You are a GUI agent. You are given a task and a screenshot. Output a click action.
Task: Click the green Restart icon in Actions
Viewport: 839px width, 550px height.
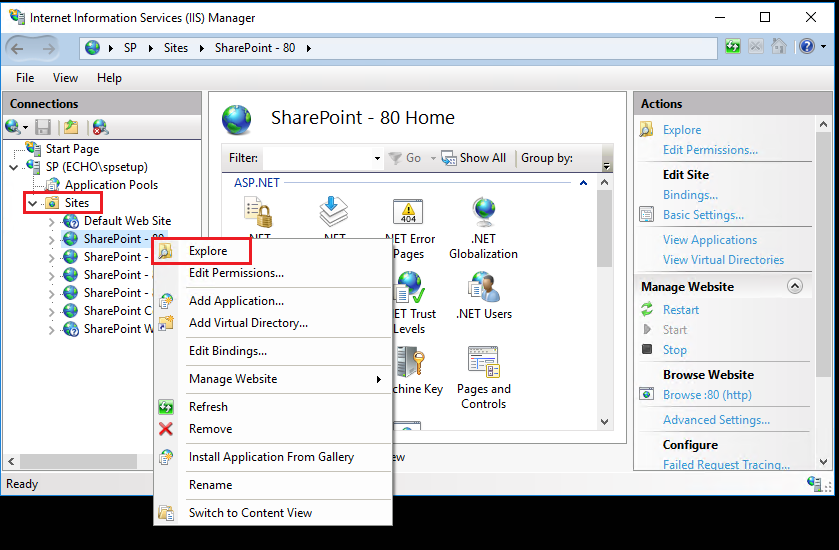(647, 309)
